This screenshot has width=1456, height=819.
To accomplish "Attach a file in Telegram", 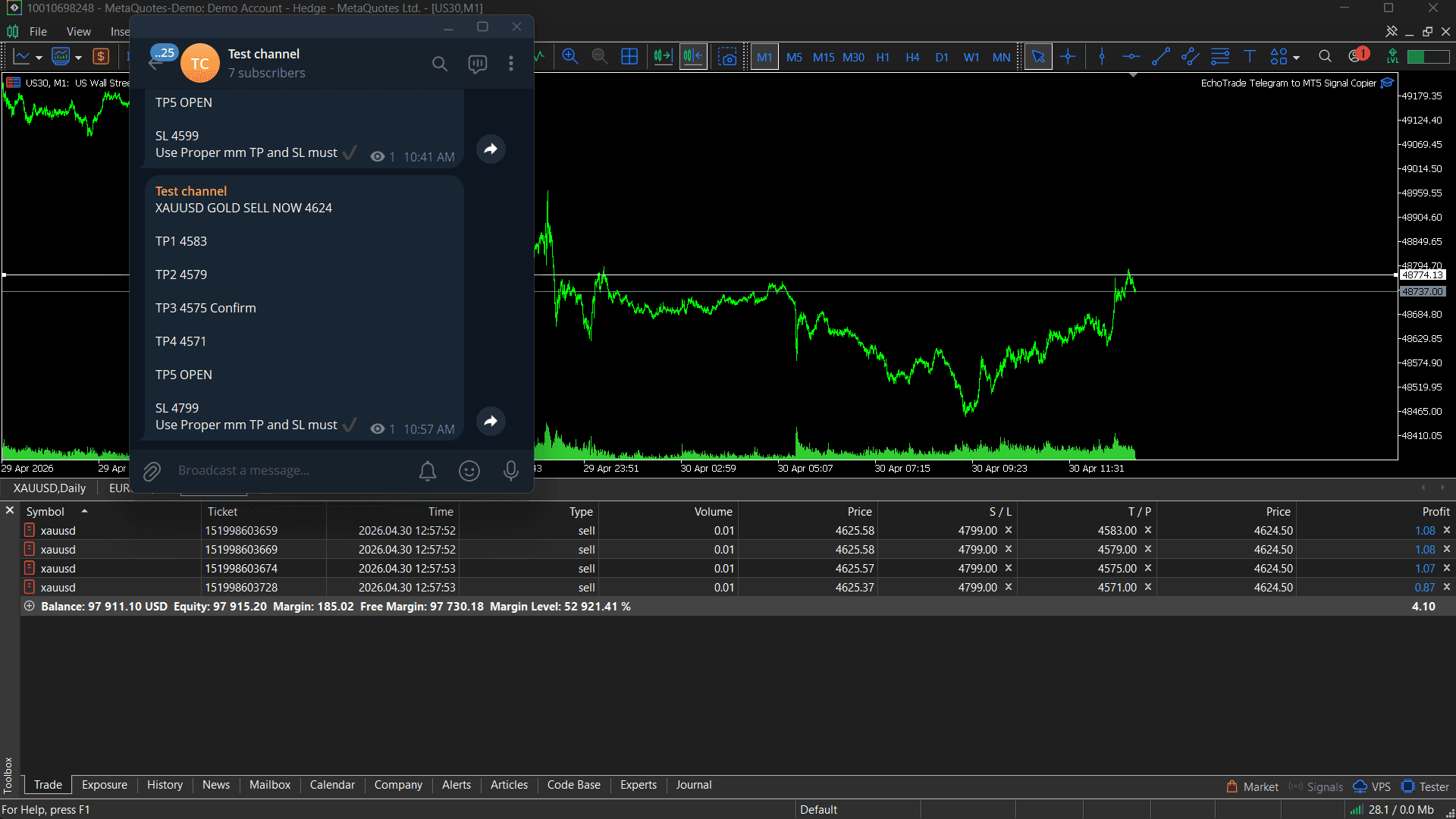I will 152,471.
